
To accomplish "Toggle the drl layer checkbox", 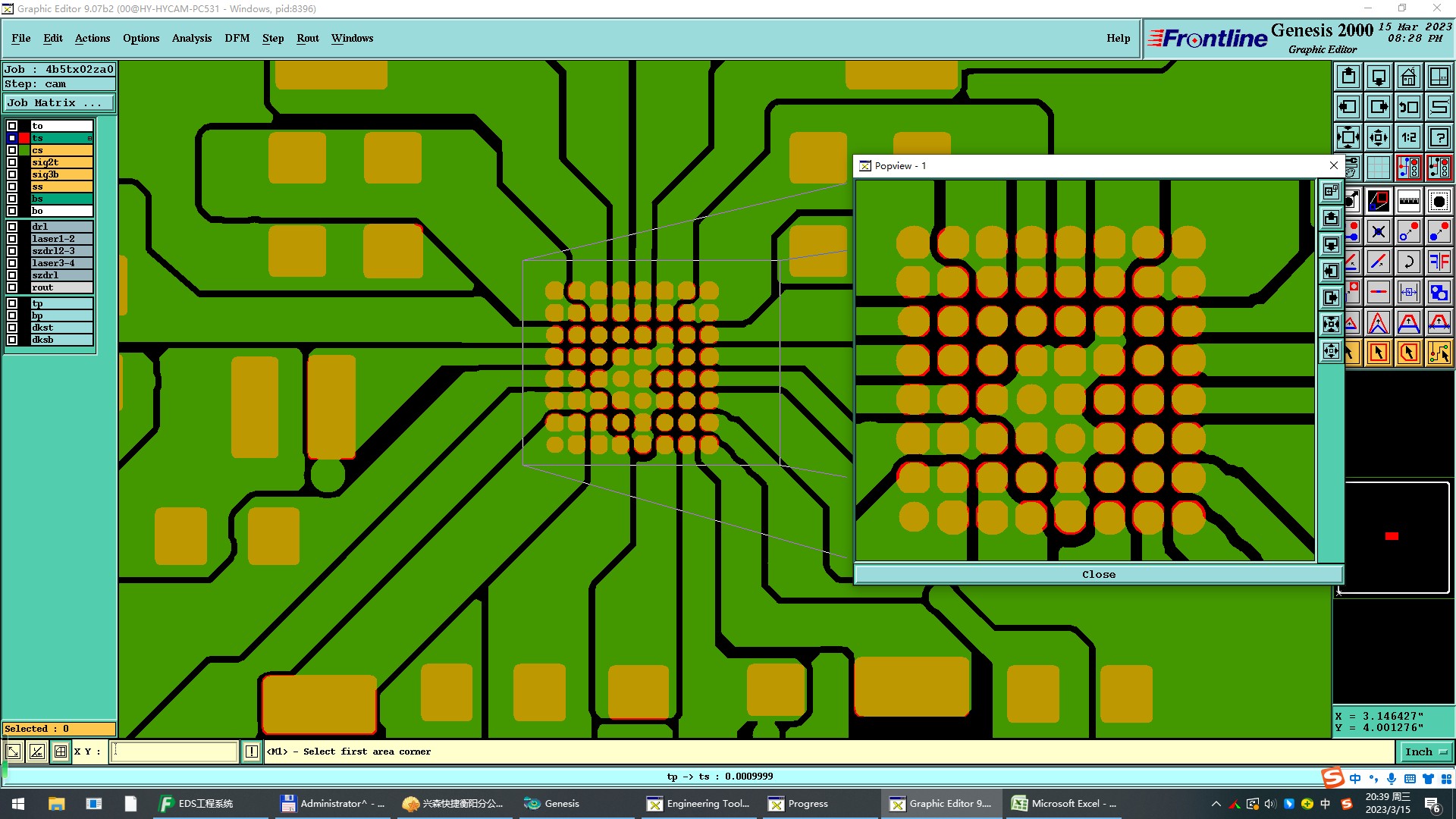I will tap(12, 227).
